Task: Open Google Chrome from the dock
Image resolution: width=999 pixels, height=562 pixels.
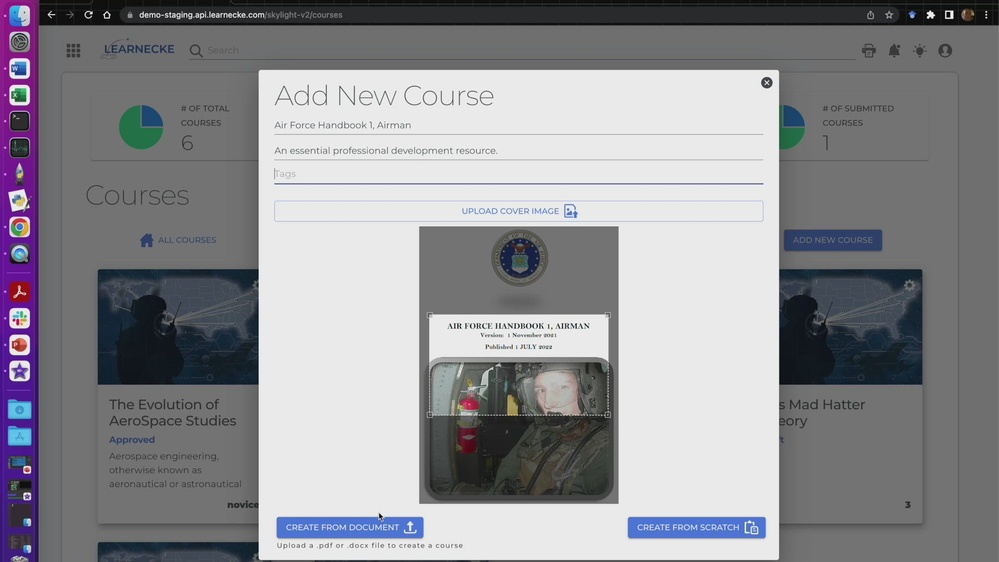Action: coord(20,227)
